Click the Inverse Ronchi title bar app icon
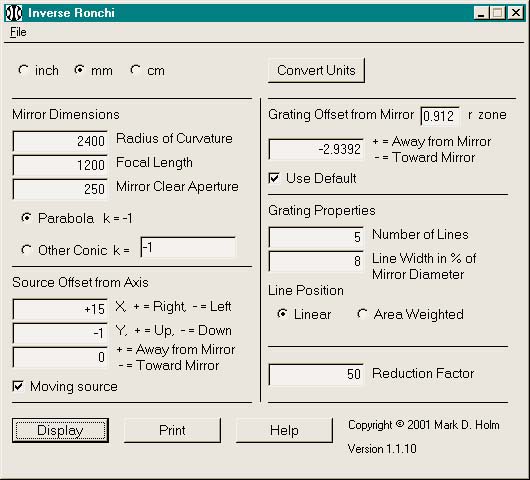The width and height of the screenshot is (530, 480). coord(14,13)
